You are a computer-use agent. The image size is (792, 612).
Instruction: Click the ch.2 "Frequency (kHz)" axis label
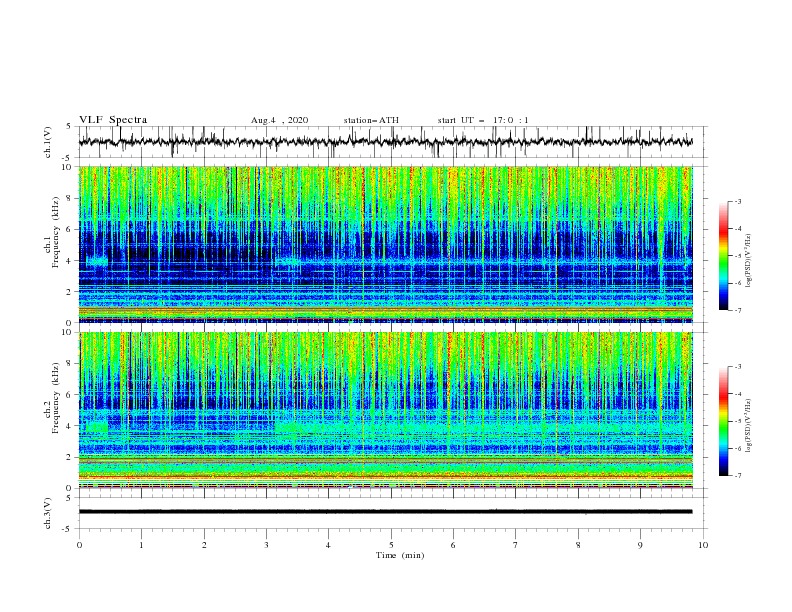coord(56,398)
